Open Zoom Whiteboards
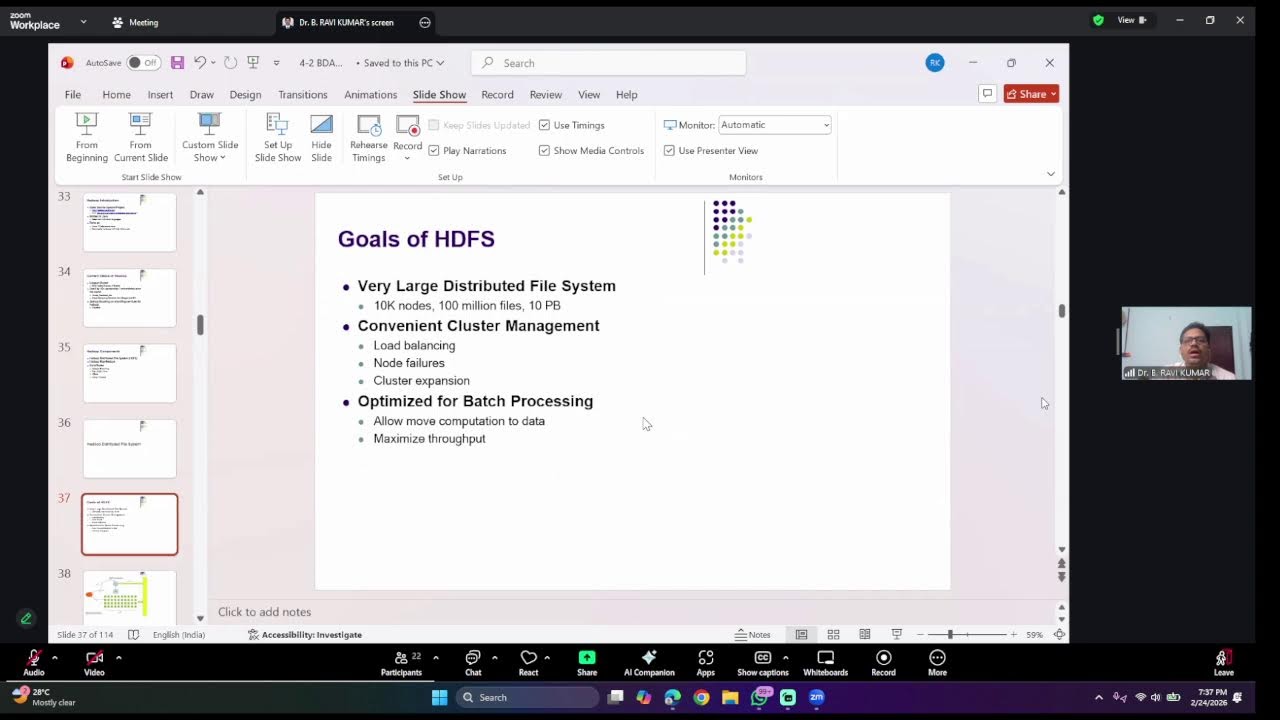Image resolution: width=1280 pixels, height=720 pixels. pyautogui.click(x=825, y=663)
